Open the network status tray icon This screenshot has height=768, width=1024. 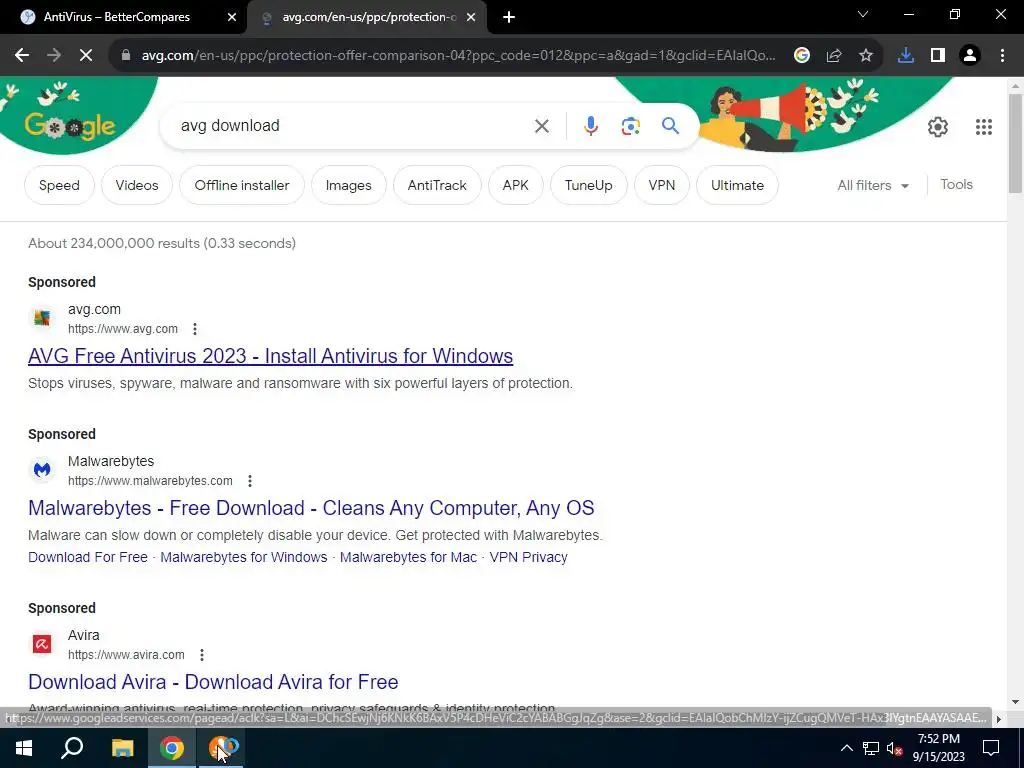pos(871,748)
